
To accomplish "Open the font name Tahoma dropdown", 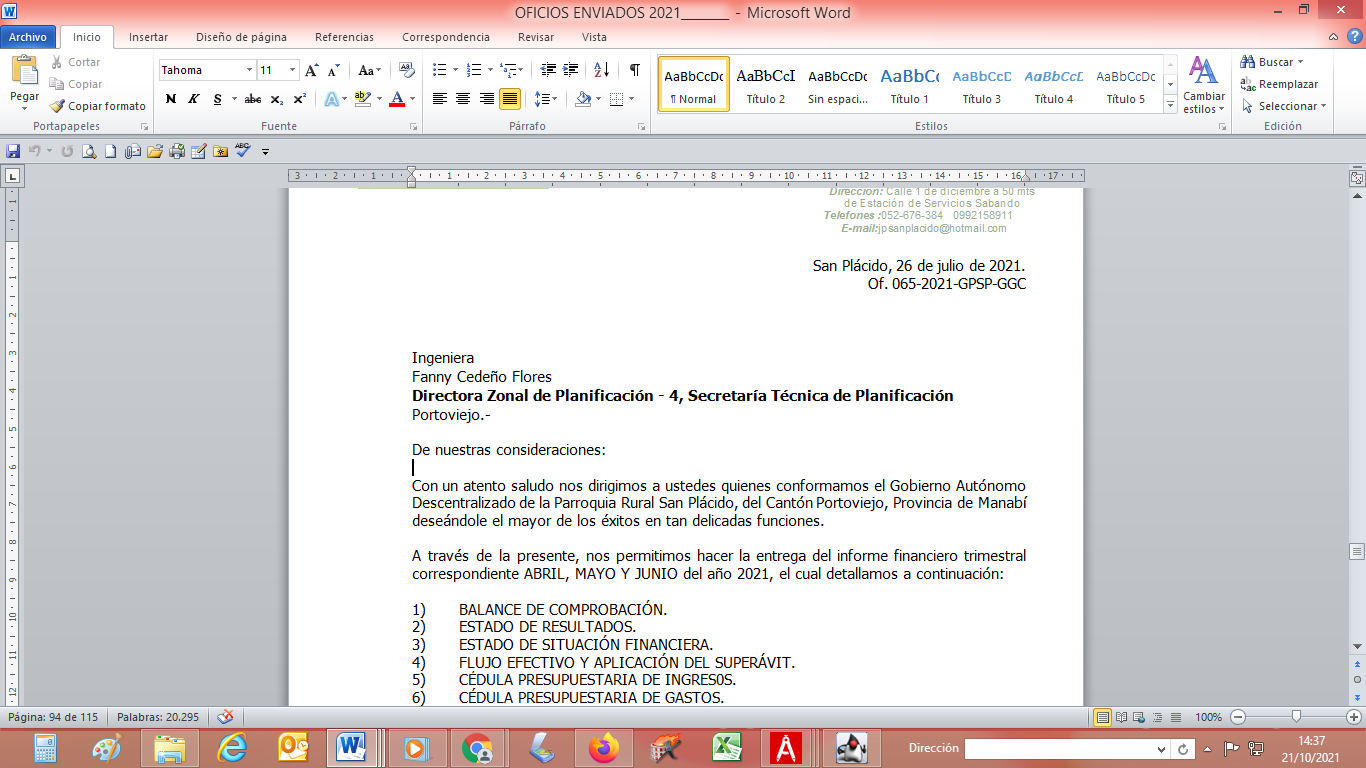I will click(249, 70).
